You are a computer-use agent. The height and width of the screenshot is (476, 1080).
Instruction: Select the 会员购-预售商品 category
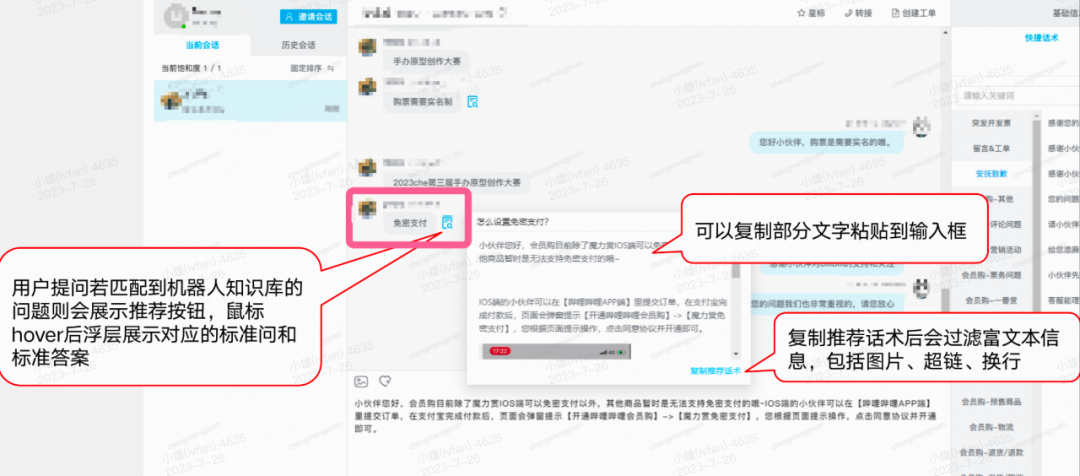pyautogui.click(x=992, y=402)
